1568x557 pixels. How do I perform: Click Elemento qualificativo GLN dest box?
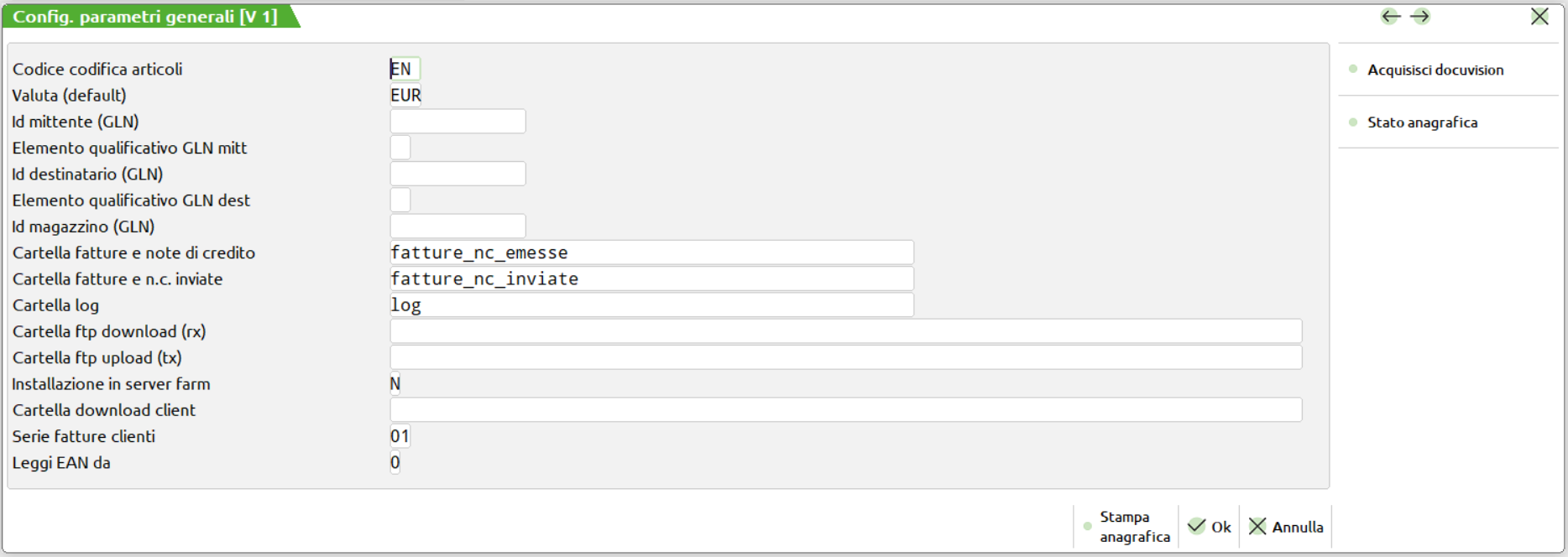[x=400, y=200]
